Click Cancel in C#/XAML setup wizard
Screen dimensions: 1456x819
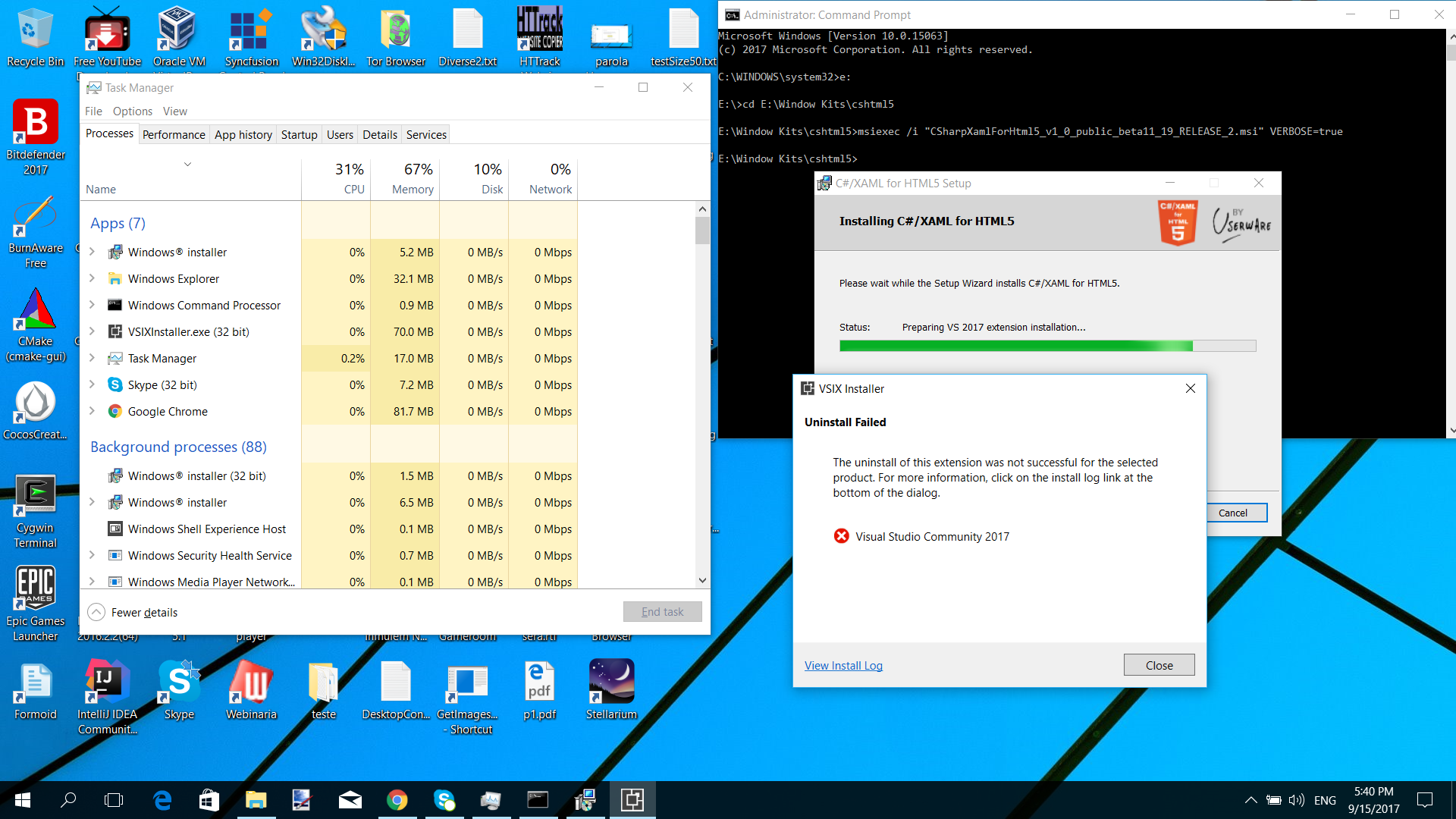coord(1233,513)
